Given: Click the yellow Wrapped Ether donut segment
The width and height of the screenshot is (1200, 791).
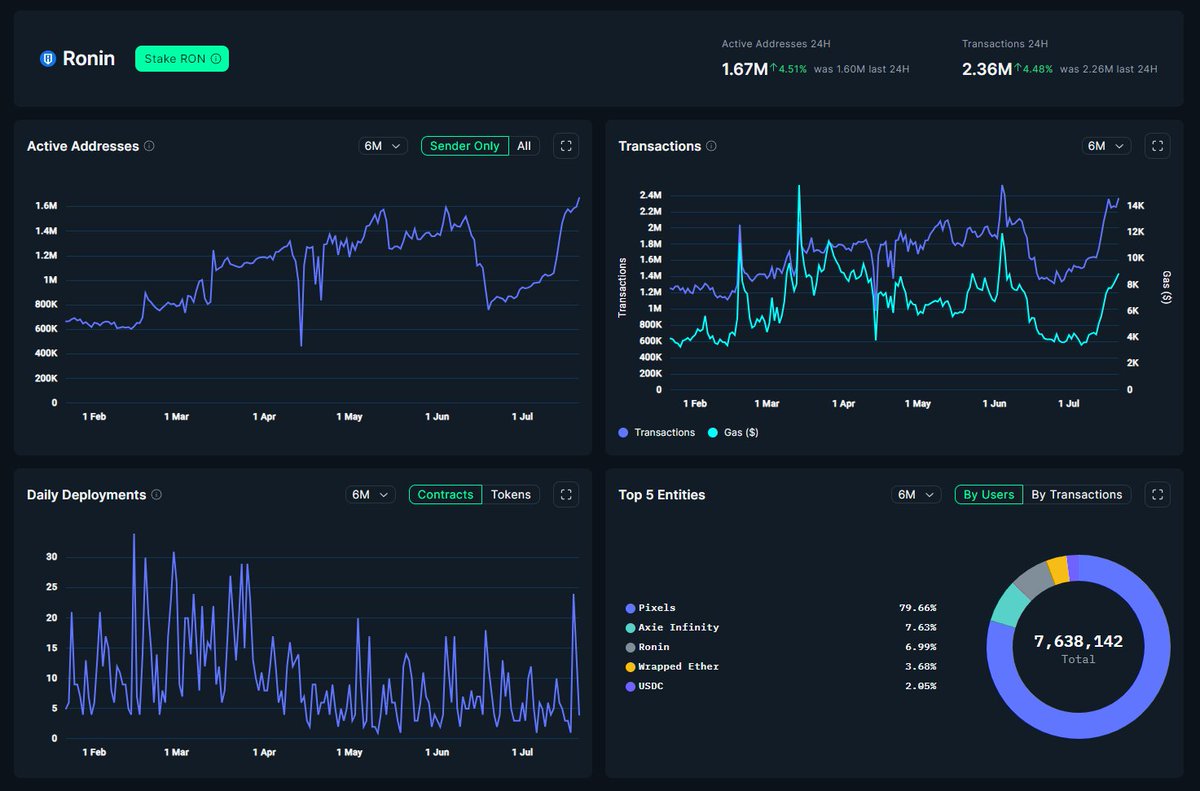Looking at the screenshot, I should point(1058,571).
